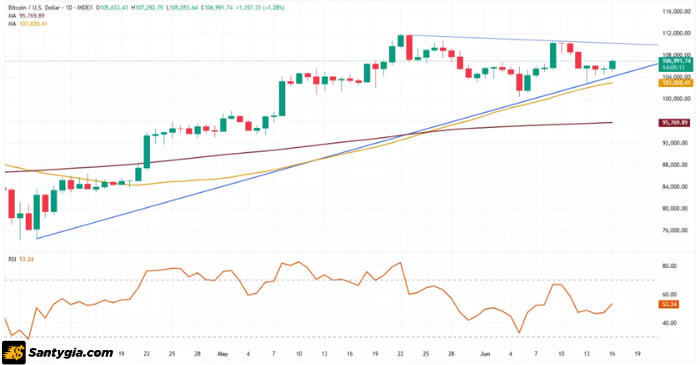
Task: Click the 40.00 RSI axis label
Action: pos(669,323)
